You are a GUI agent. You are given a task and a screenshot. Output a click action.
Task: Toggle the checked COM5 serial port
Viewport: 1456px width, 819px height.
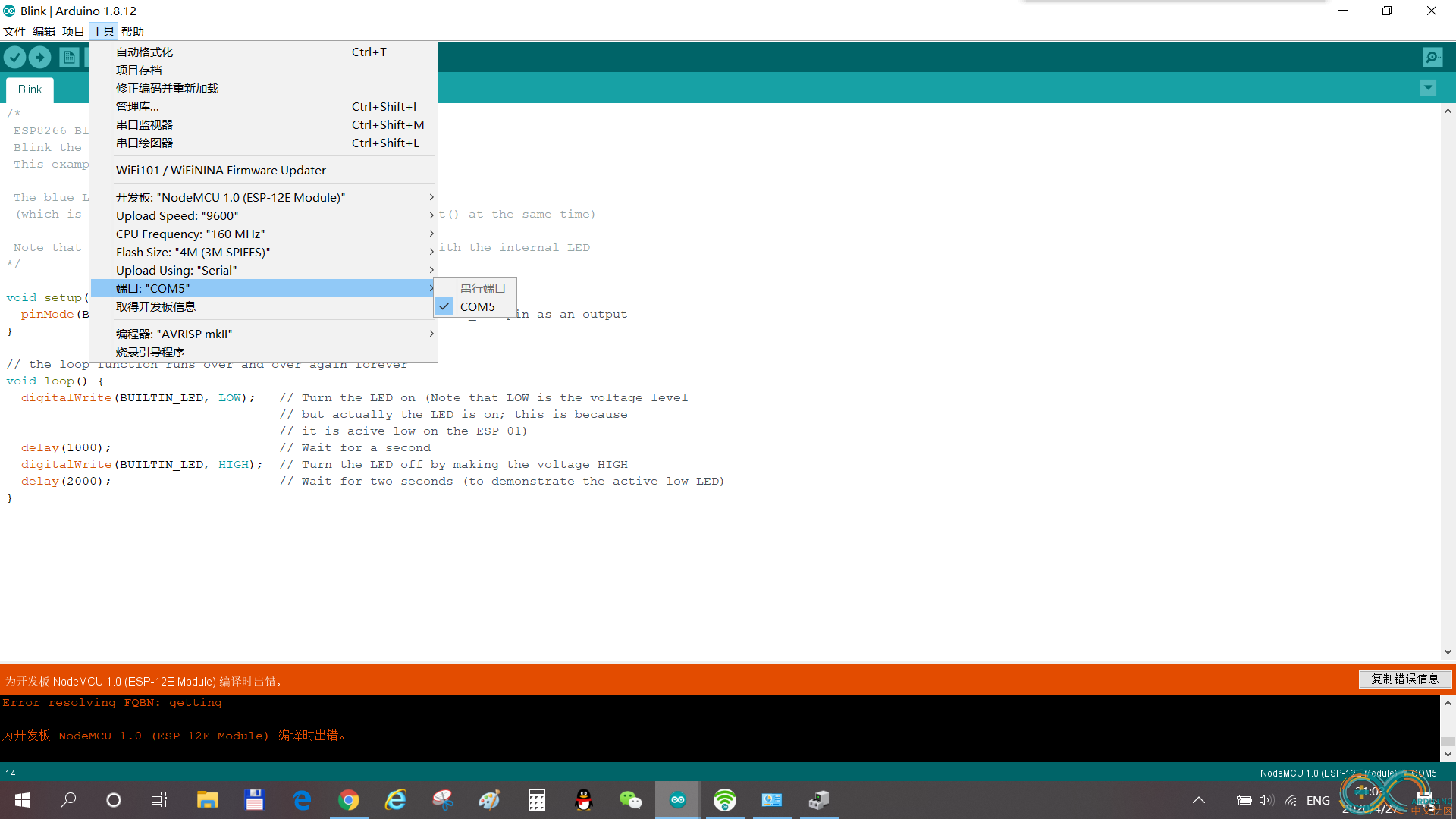click(x=475, y=306)
